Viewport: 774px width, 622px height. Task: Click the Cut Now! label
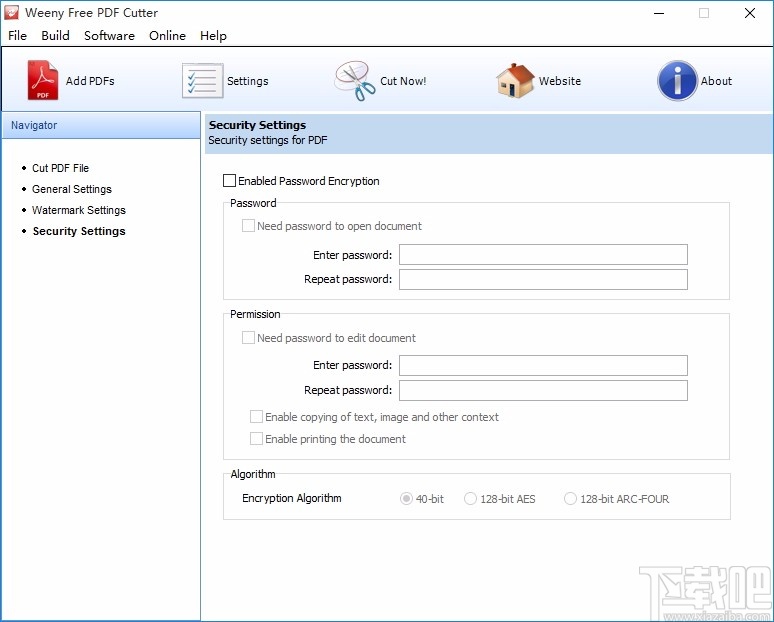coord(403,81)
